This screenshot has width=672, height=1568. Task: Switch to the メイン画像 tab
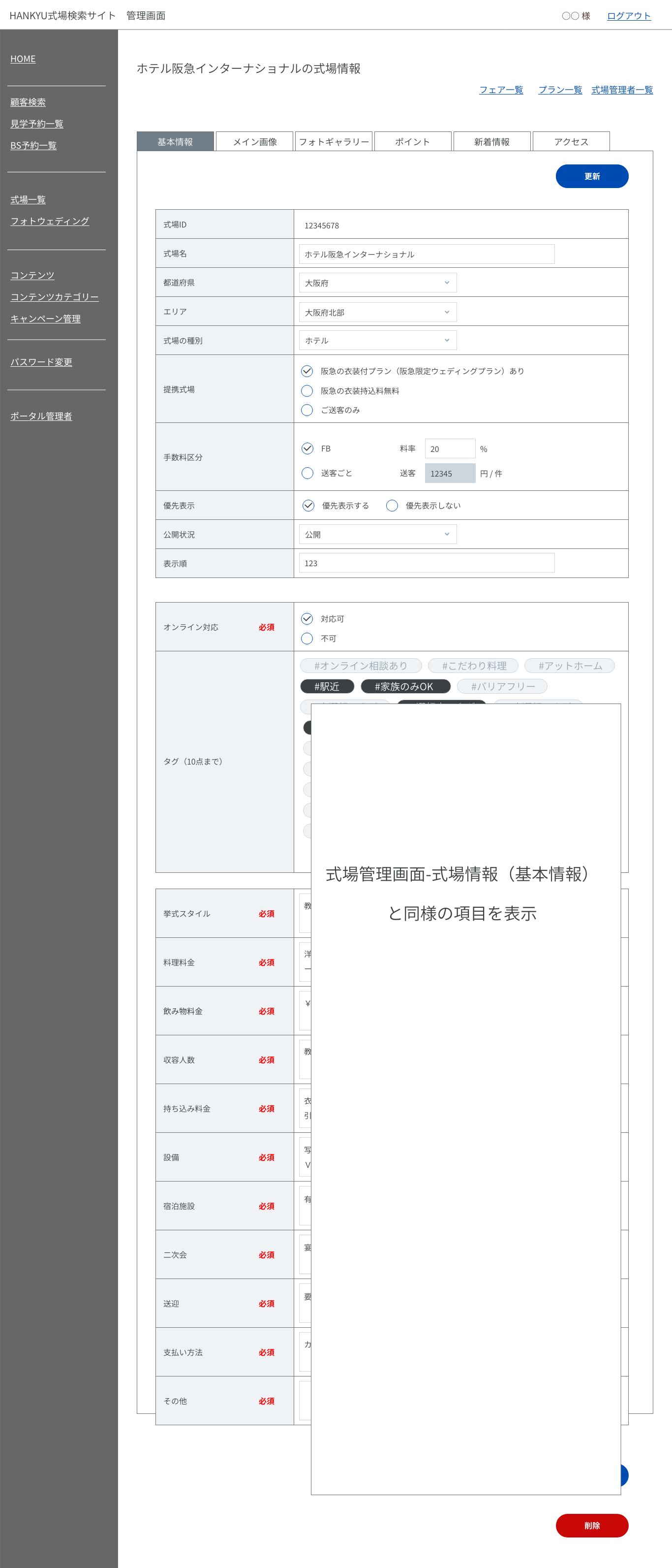255,141
